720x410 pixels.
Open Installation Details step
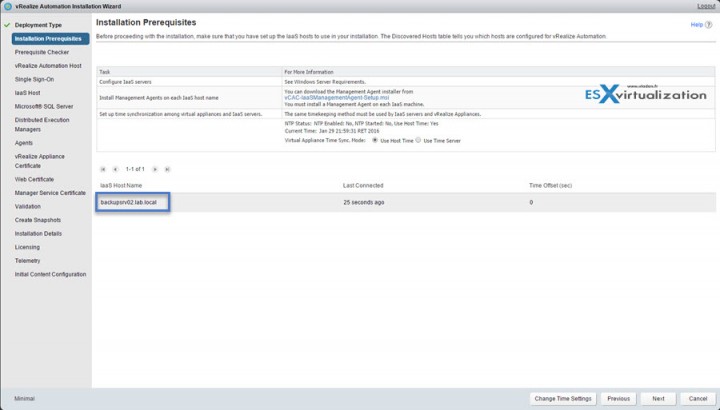(x=38, y=234)
